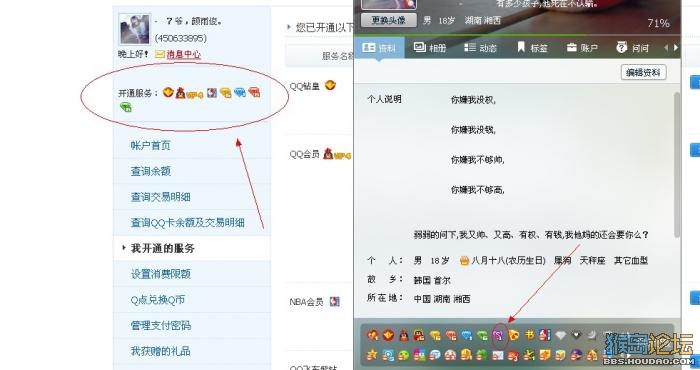This screenshot has height=370, width=700.
Task: Click the grey diamond in profile icon bar
Action: tap(561, 335)
